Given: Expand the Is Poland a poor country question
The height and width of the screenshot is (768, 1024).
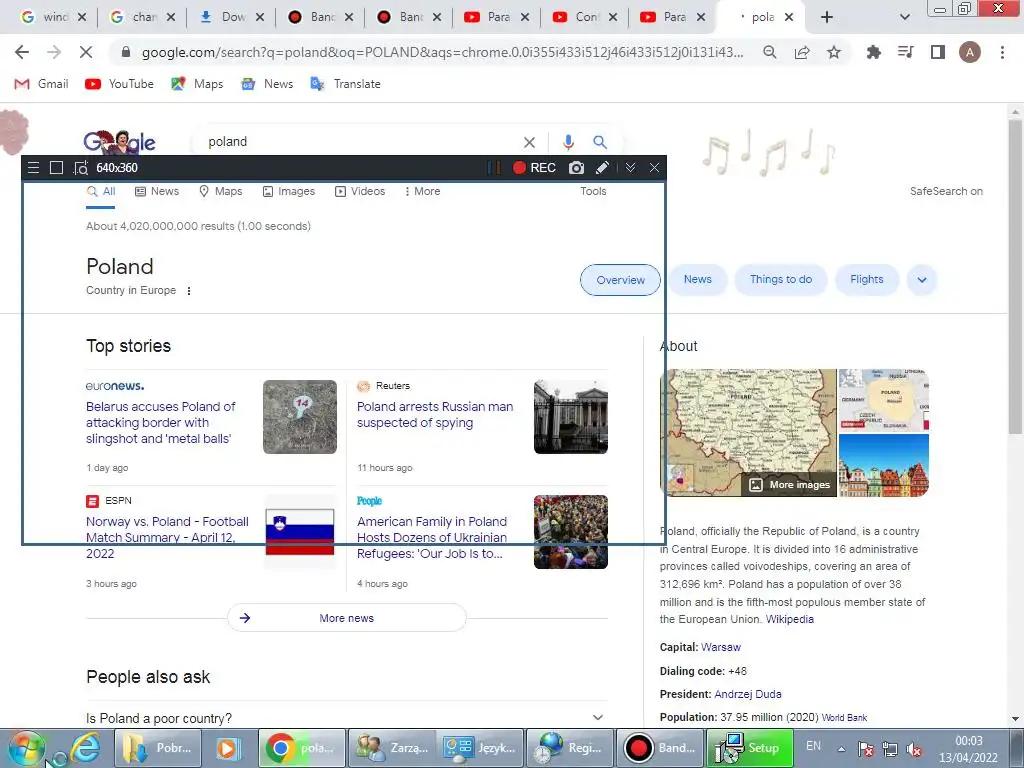Looking at the screenshot, I should 347,718.
